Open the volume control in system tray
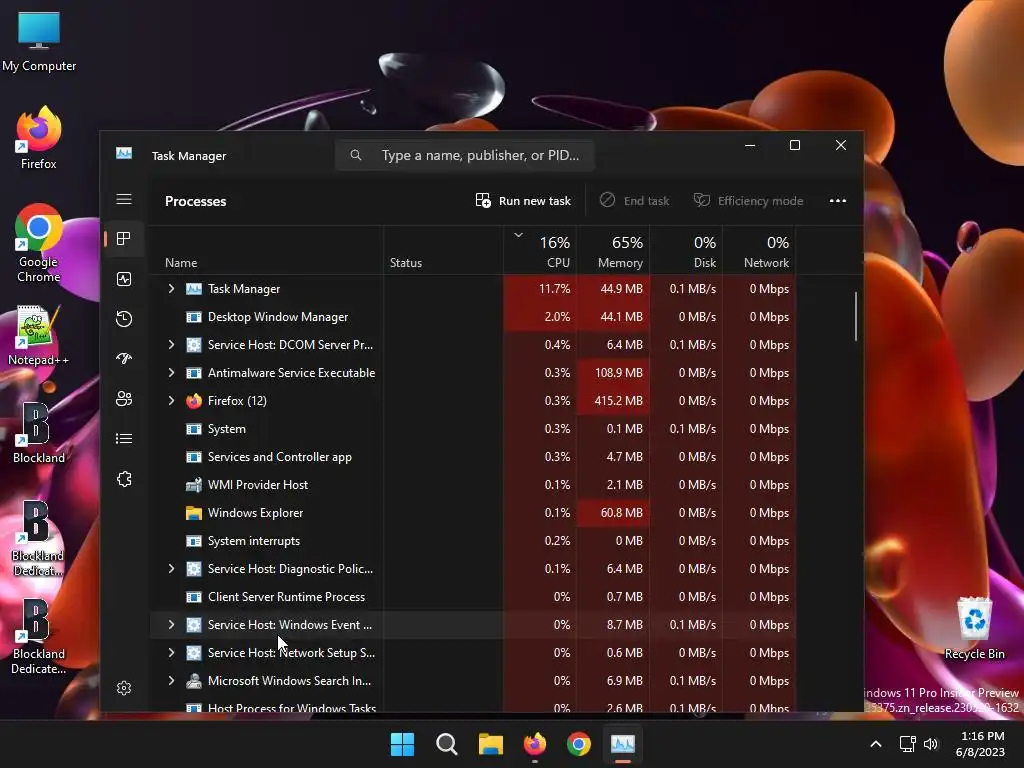Screen dimensions: 1024x768 point(931,744)
